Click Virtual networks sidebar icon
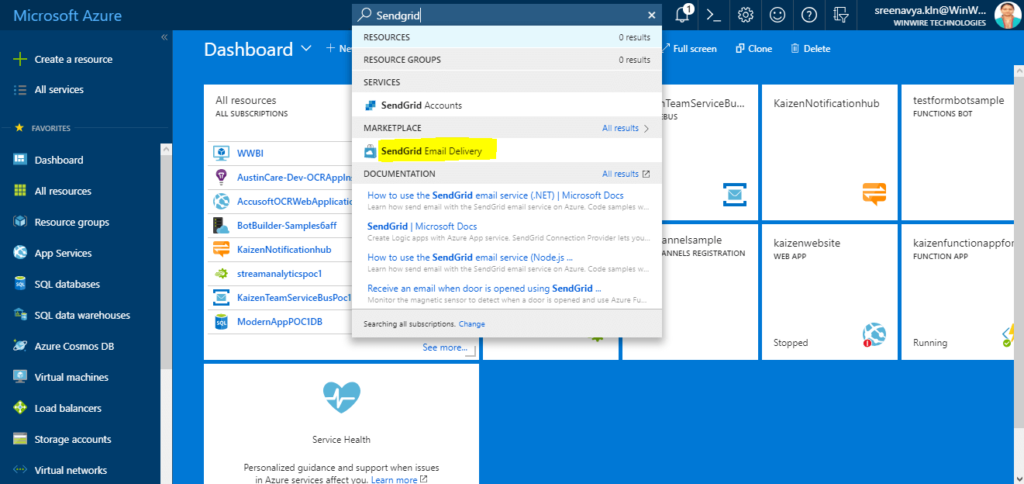The width and height of the screenshot is (1024, 484). 20,470
